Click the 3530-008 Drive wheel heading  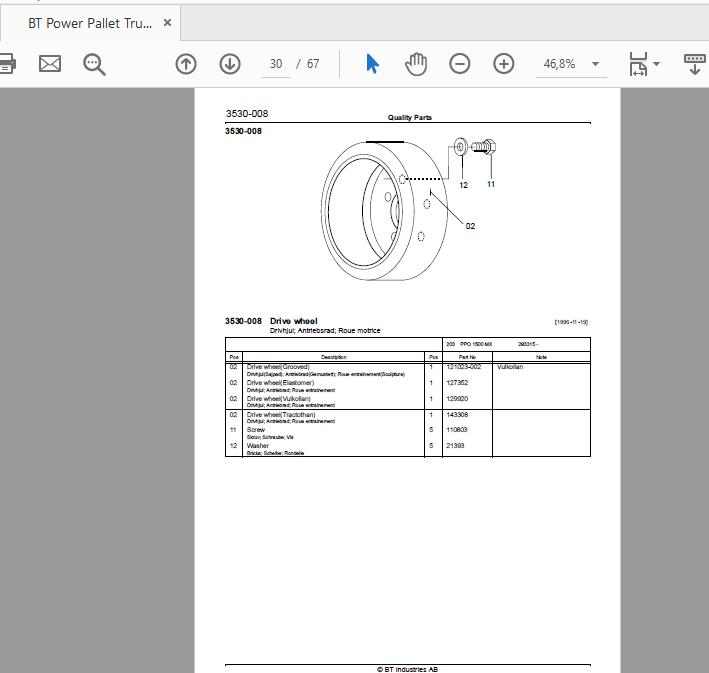[271, 321]
